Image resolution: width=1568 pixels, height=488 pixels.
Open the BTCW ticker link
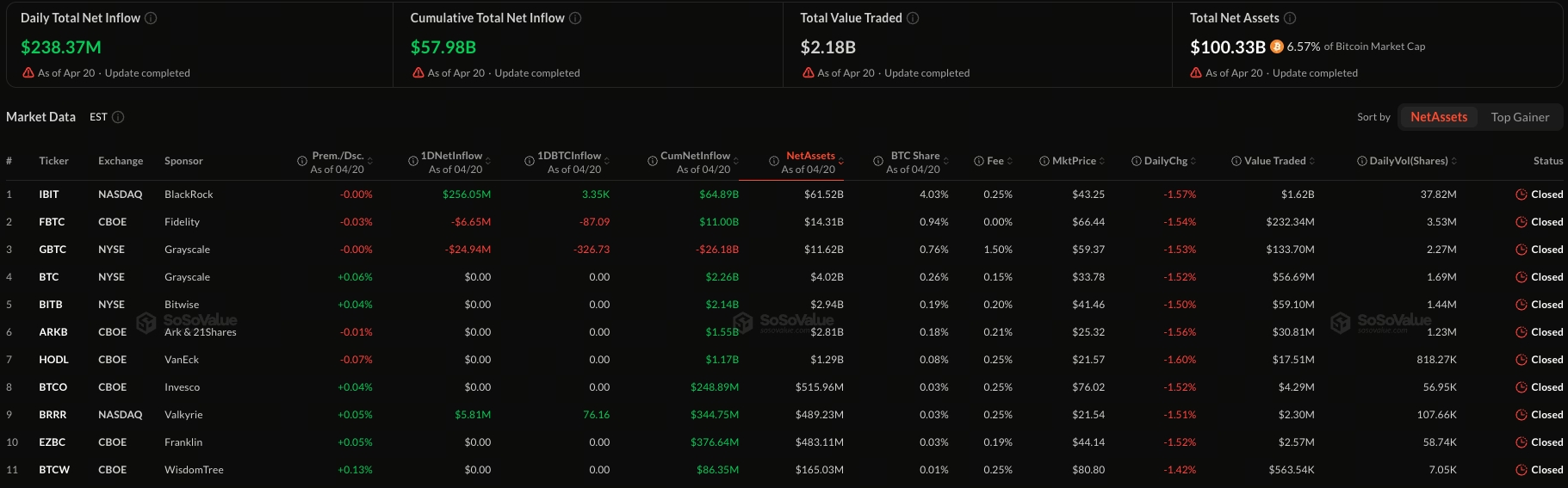pyautogui.click(x=54, y=470)
